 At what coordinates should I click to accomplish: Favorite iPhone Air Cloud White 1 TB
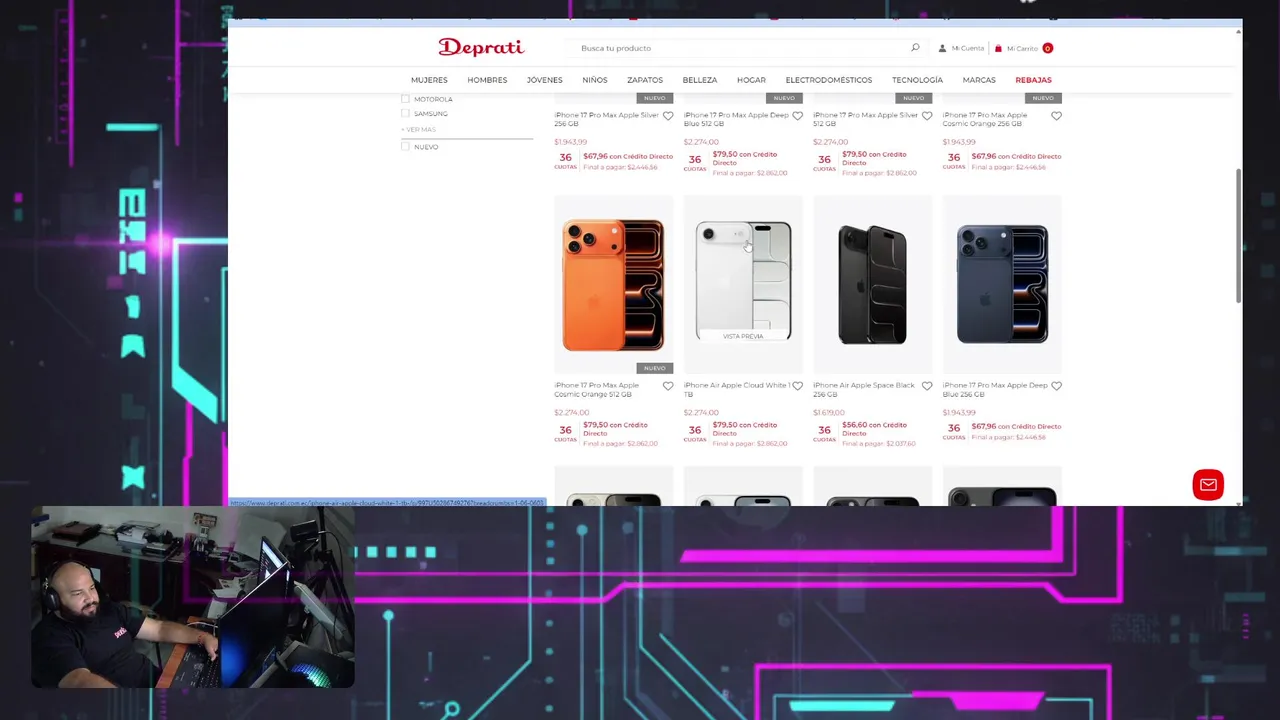(797, 386)
